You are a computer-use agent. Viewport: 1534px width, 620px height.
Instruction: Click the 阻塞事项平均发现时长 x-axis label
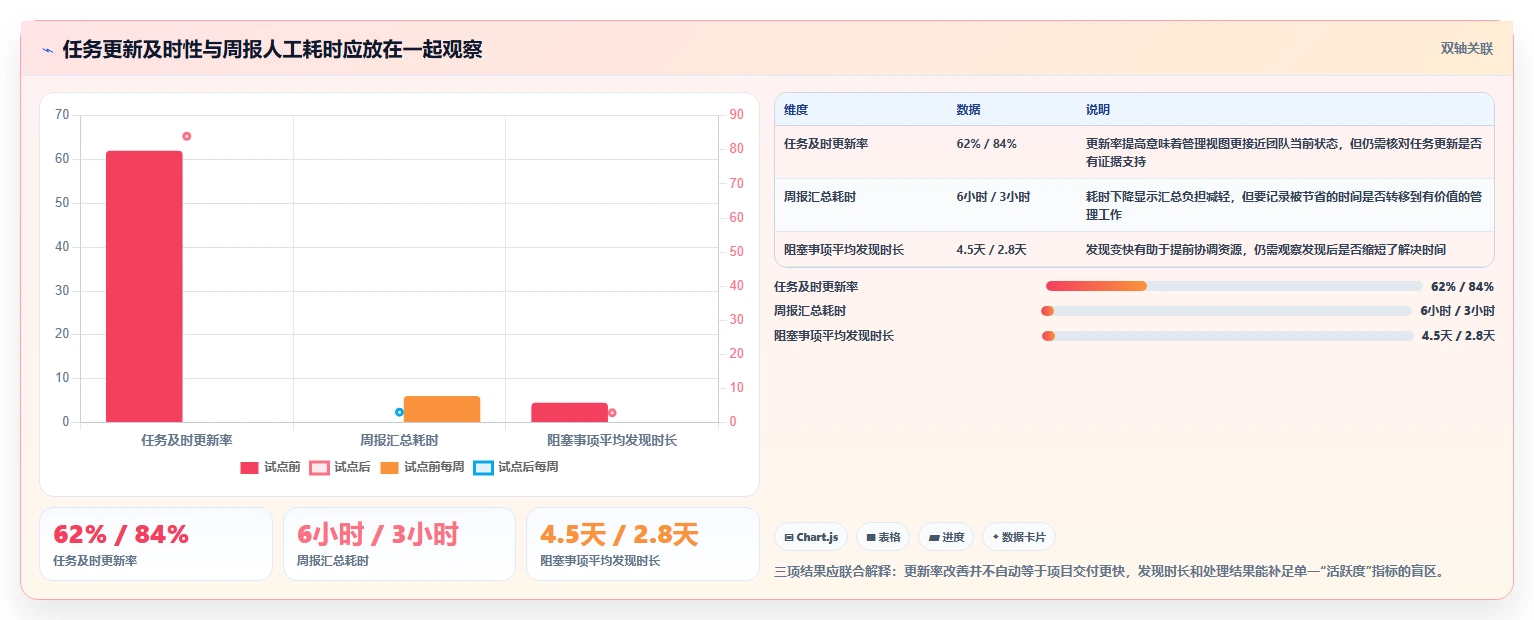click(x=612, y=440)
